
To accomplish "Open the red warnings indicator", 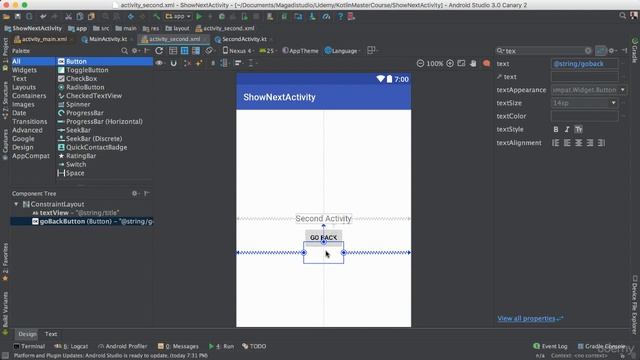I will click(x=486, y=63).
